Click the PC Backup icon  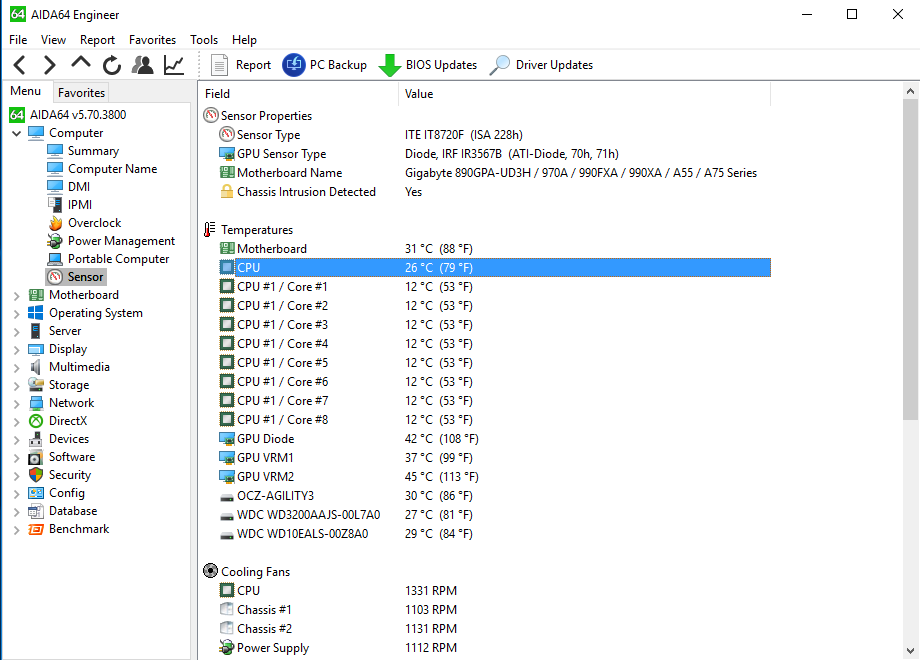pyautogui.click(x=294, y=65)
